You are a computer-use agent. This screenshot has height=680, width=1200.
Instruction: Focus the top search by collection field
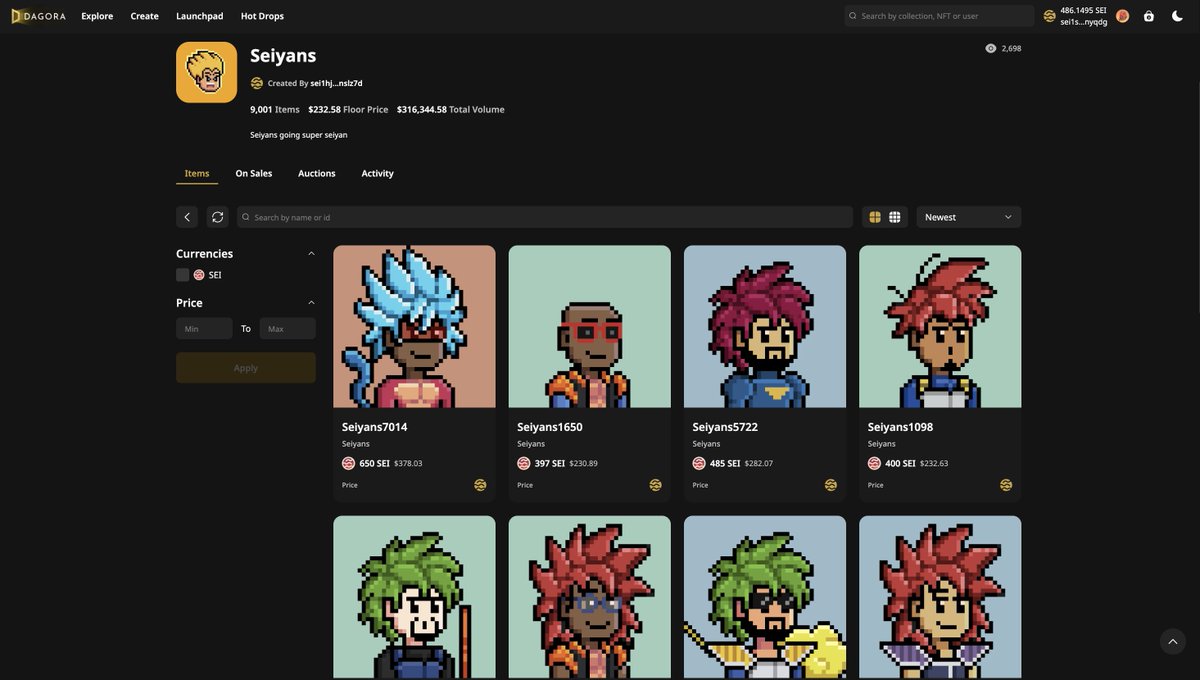[x=939, y=16]
